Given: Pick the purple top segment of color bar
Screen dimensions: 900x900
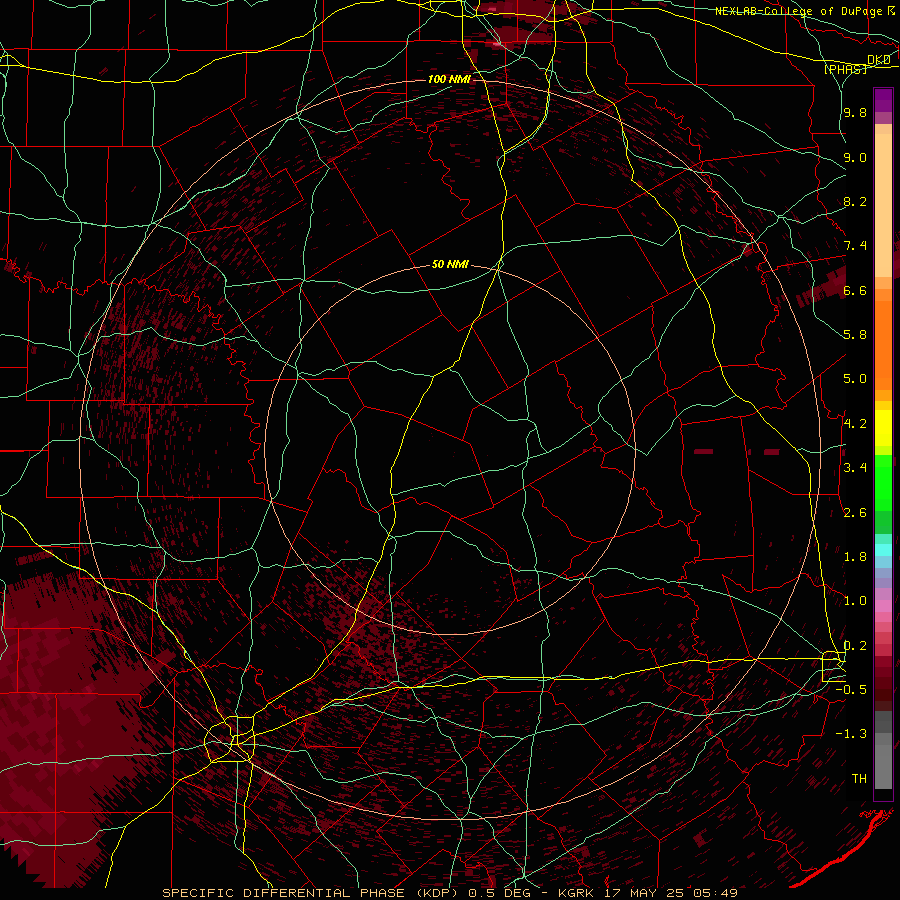Looking at the screenshot, I should tap(883, 100).
